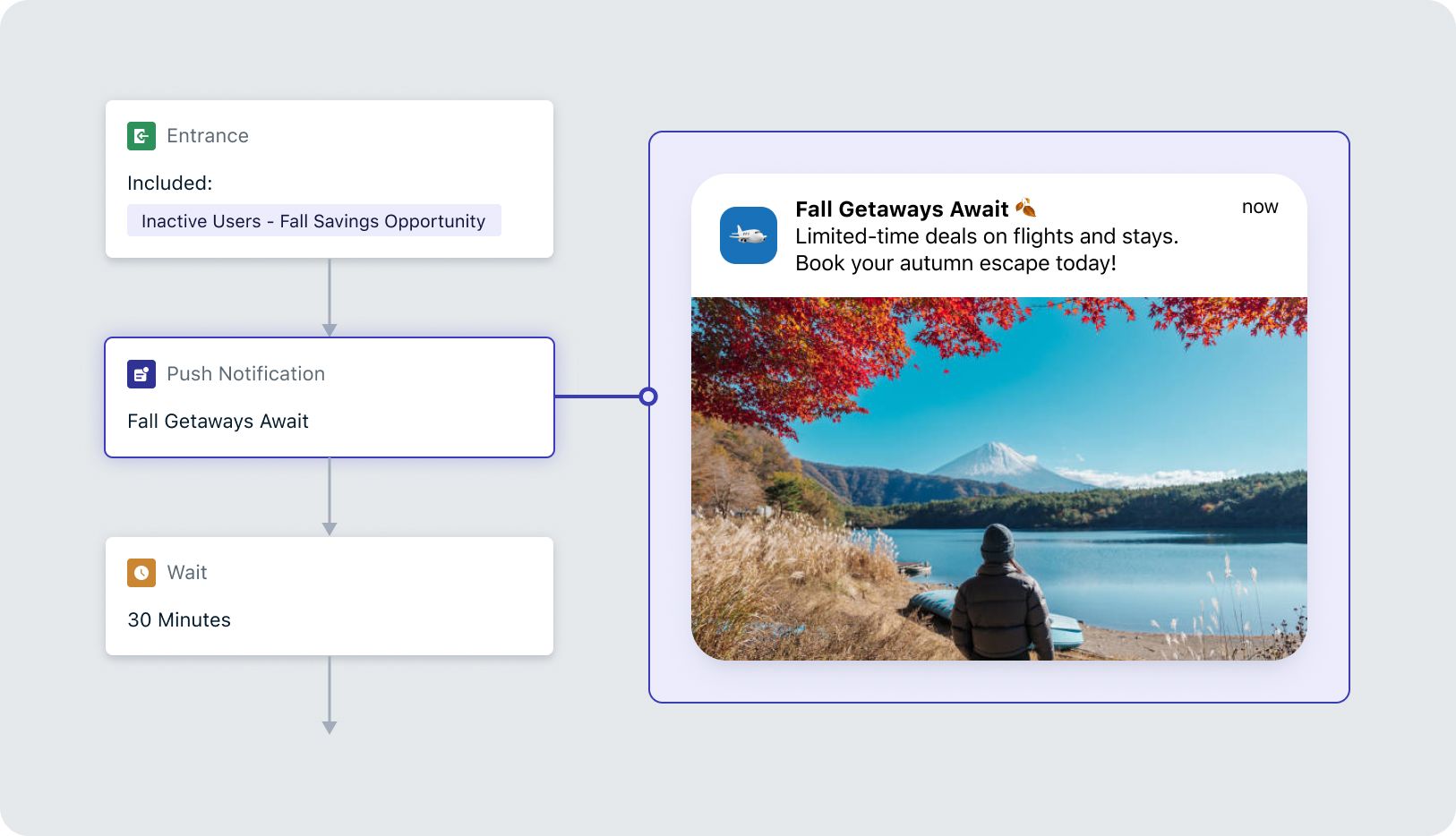Click the "Wait" heading text
Image resolution: width=1456 pixels, height=836 pixels.
point(187,573)
